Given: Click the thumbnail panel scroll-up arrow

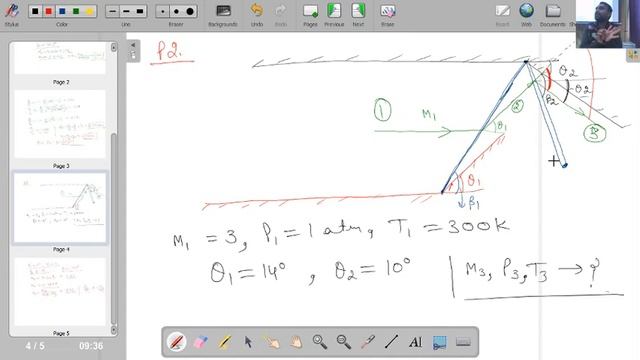Looking at the screenshot, I should pyautogui.click(x=113, y=47).
